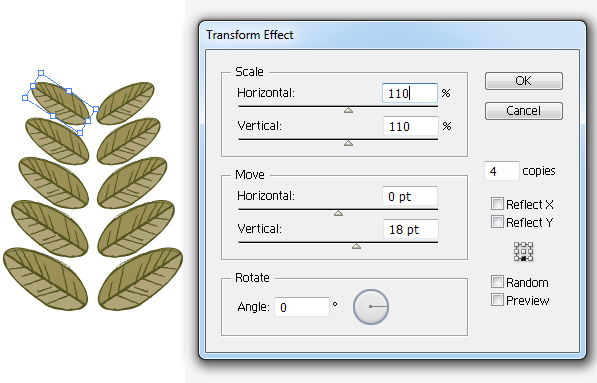Click the Rotate Angle input field

pyautogui.click(x=302, y=307)
